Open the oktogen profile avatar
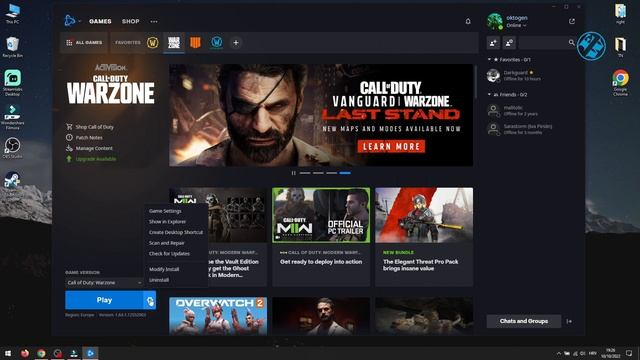This screenshot has height=360, width=640. pyautogui.click(x=495, y=21)
